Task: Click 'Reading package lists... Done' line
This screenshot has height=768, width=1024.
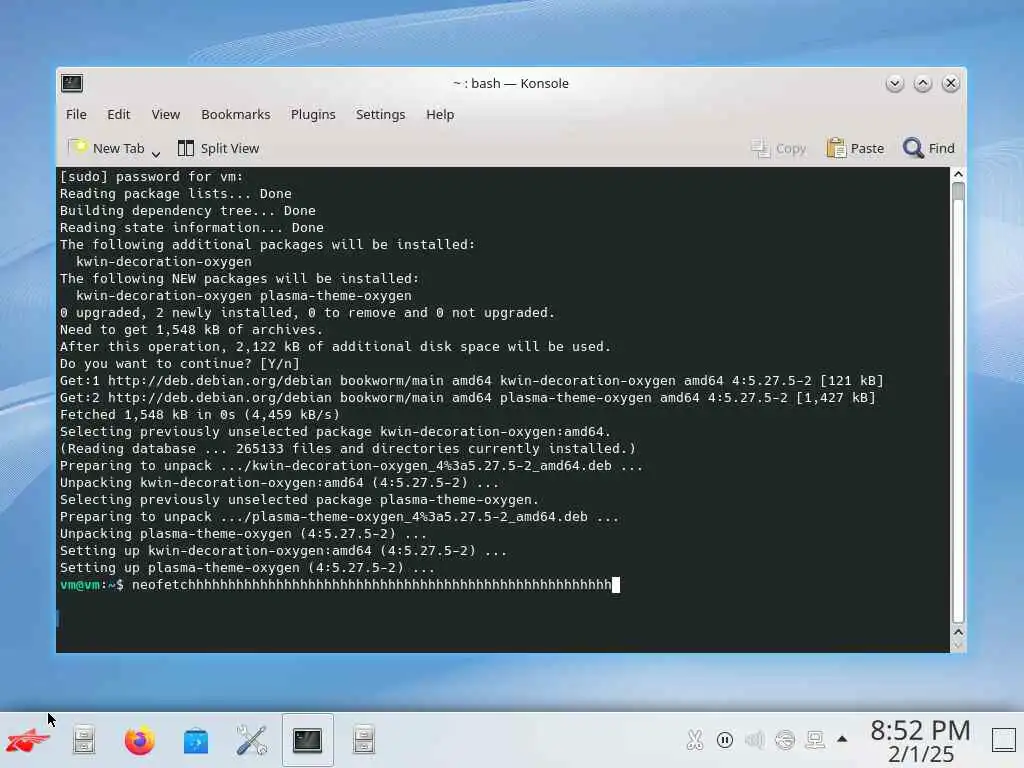Action: coord(176,193)
